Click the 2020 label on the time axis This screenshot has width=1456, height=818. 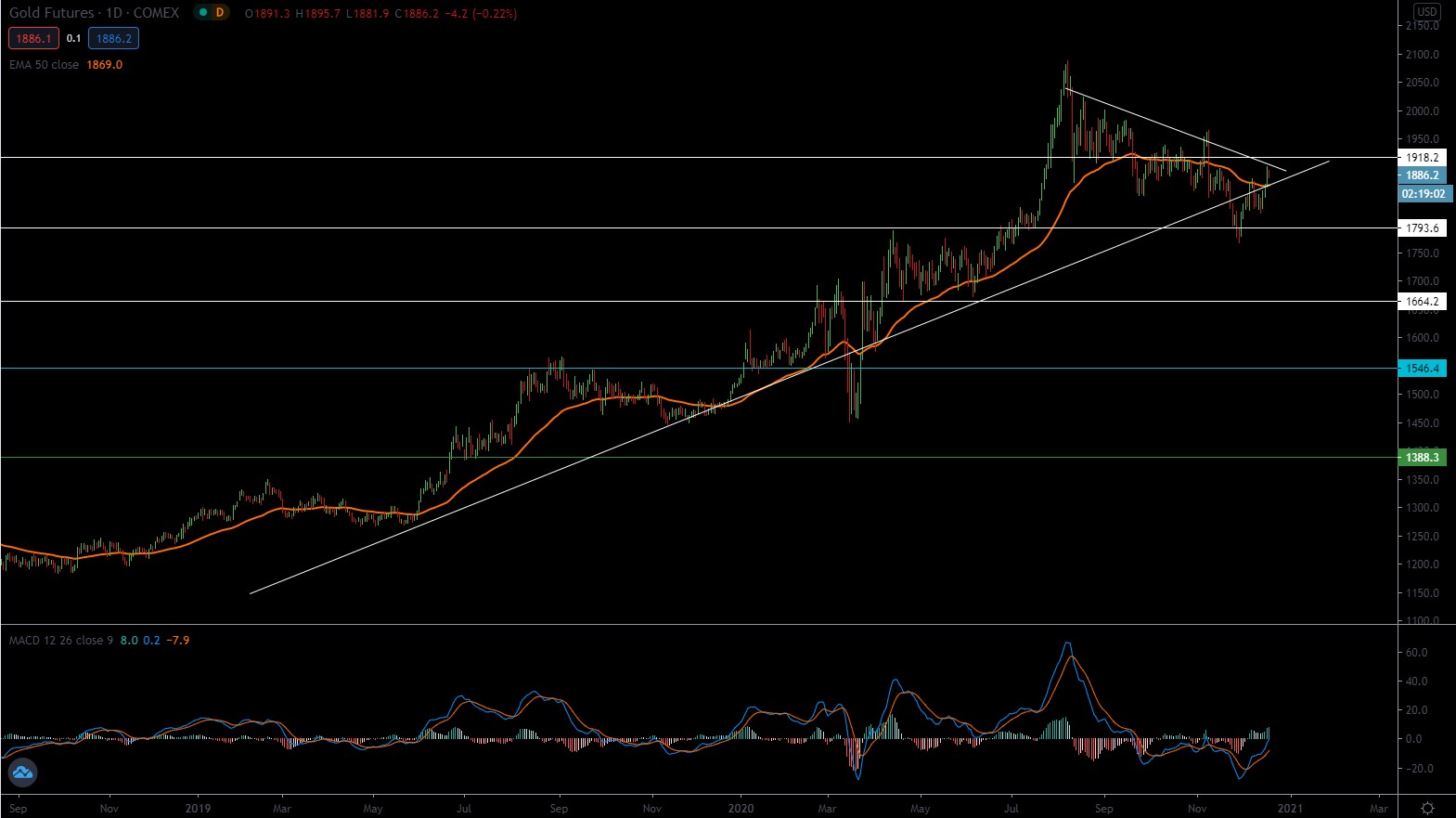point(741,809)
